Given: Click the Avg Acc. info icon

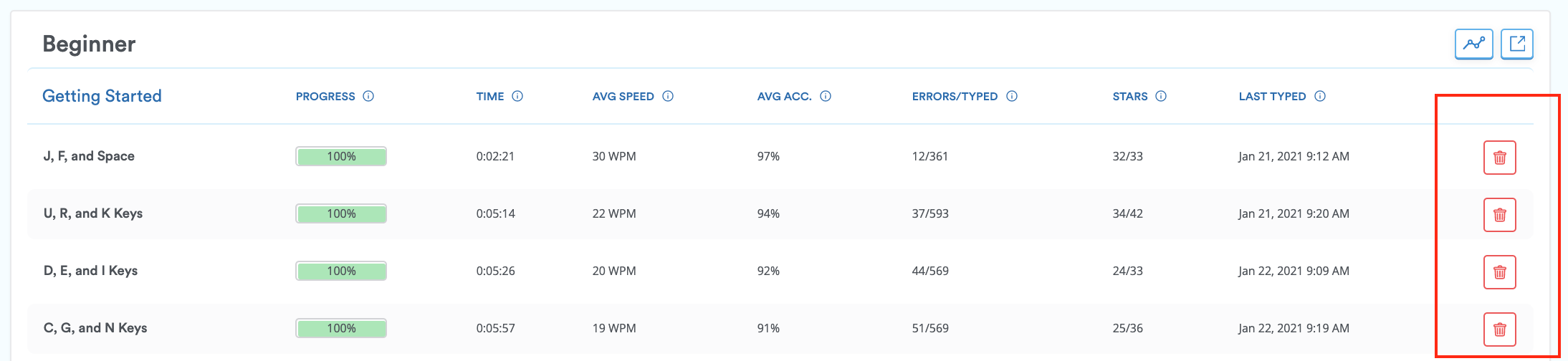Looking at the screenshot, I should pyautogui.click(x=826, y=96).
